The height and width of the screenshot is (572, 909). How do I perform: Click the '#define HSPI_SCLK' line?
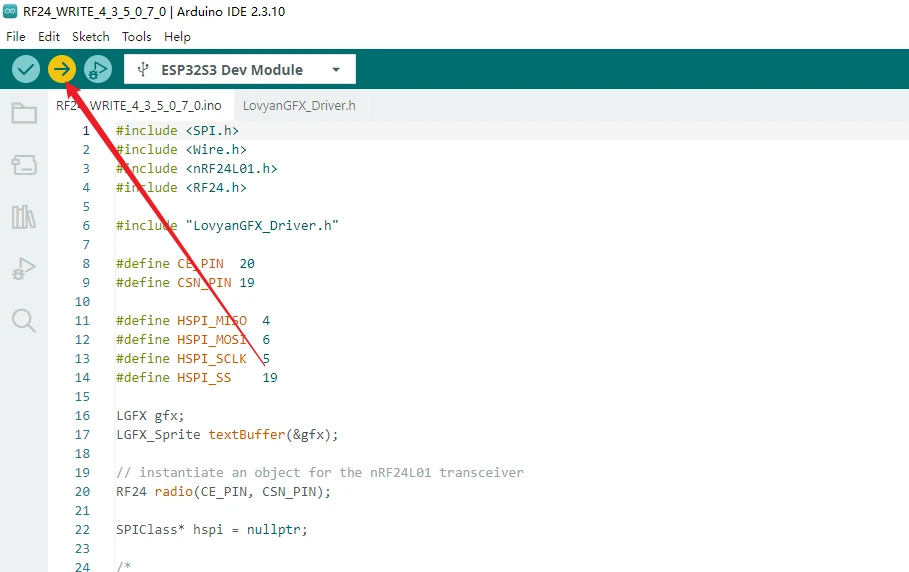coord(193,359)
